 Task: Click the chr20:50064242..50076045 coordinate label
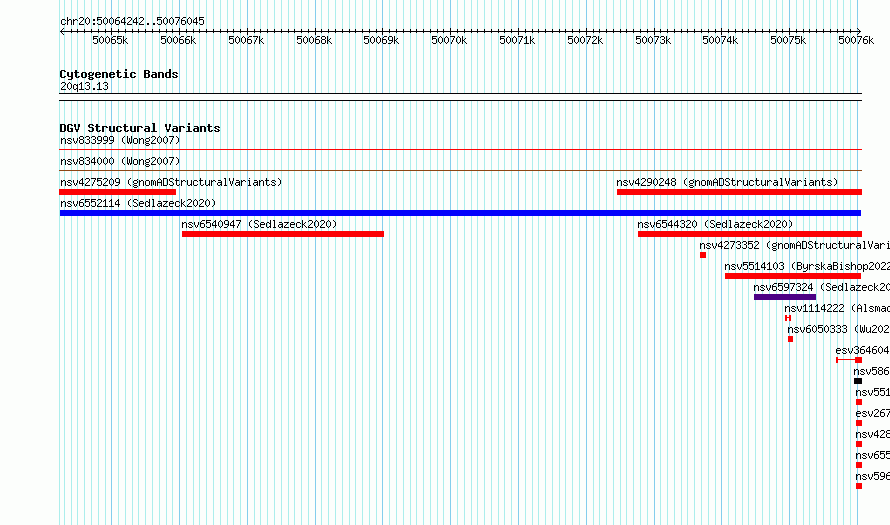pyautogui.click(x=132, y=21)
